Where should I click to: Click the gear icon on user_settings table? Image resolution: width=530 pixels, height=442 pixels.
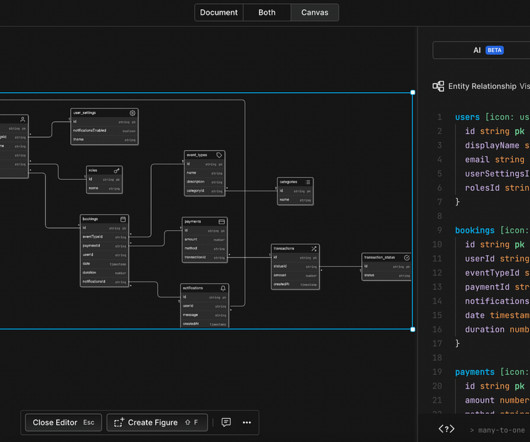pyautogui.click(x=132, y=113)
